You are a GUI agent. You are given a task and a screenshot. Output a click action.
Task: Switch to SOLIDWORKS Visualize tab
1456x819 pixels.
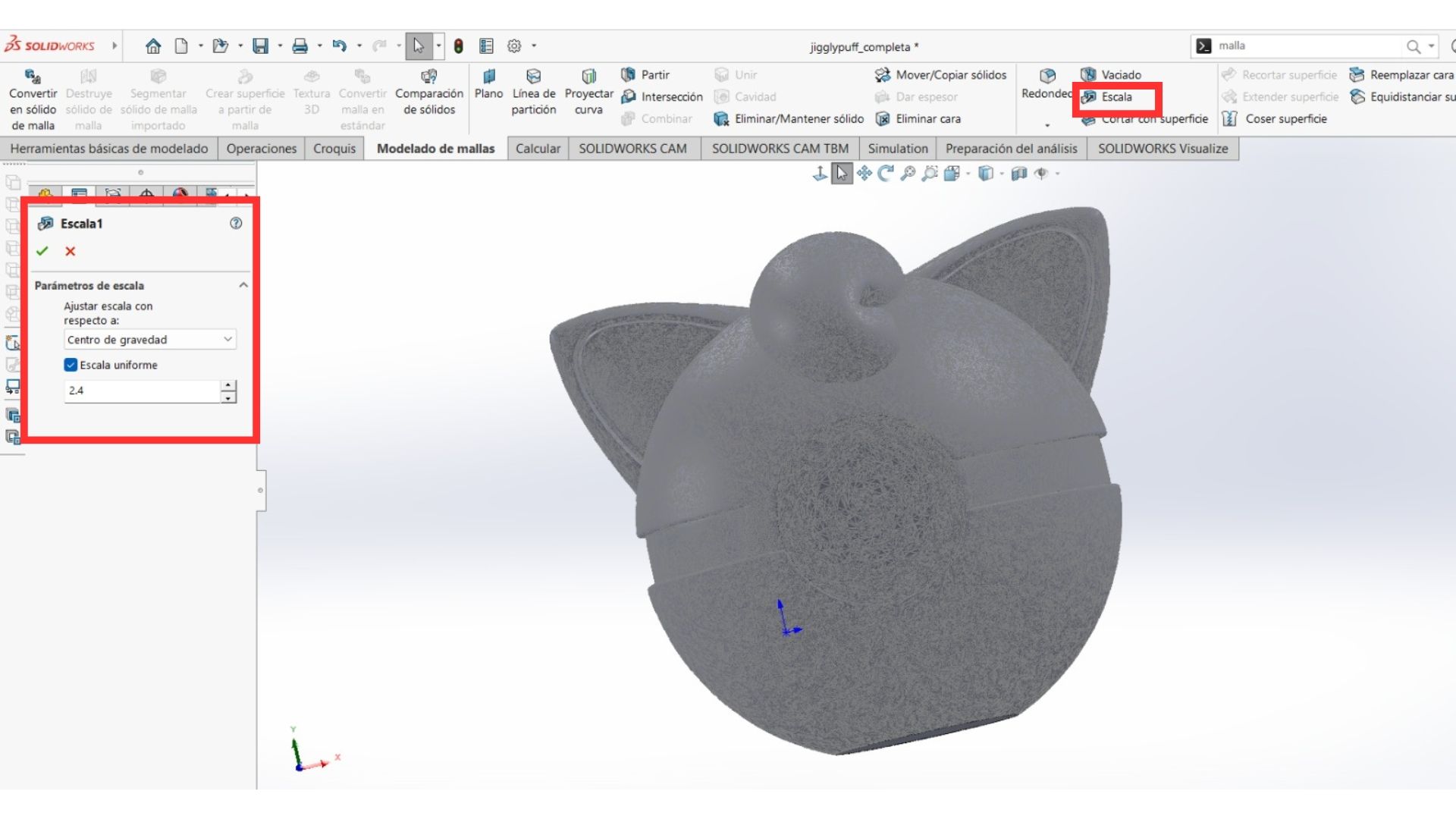tap(1163, 149)
